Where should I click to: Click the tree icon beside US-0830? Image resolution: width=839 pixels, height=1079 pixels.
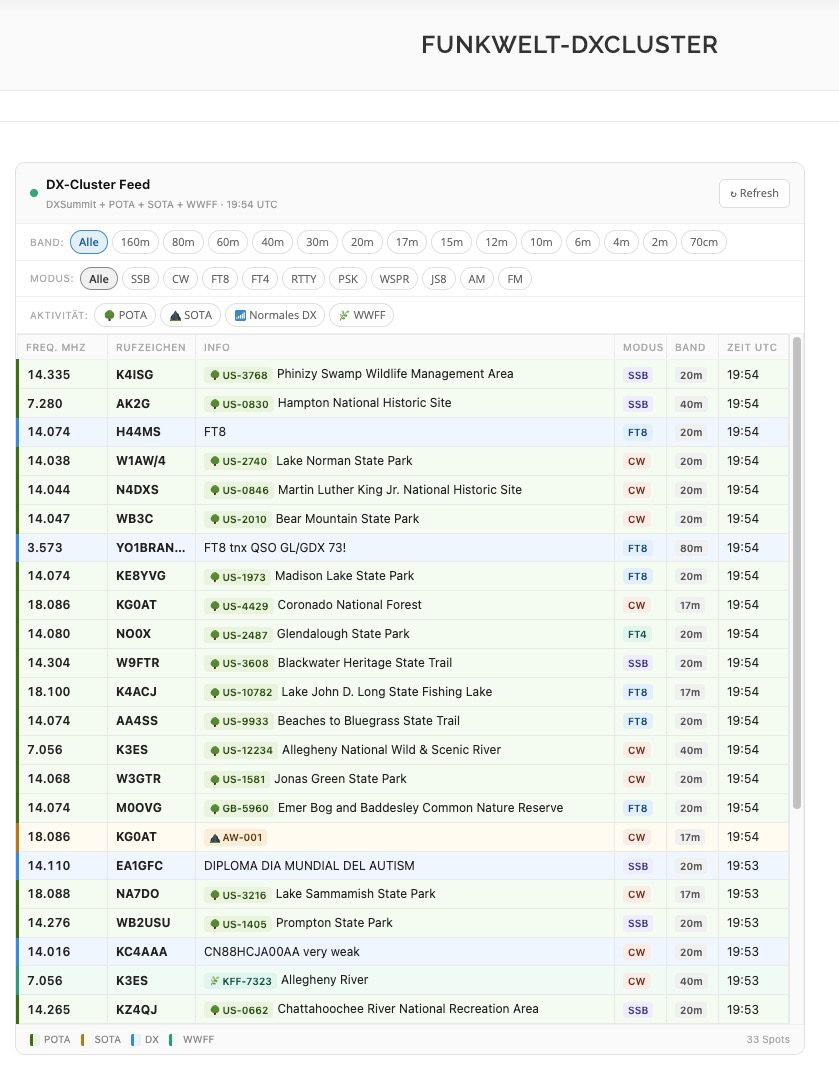click(x=215, y=404)
